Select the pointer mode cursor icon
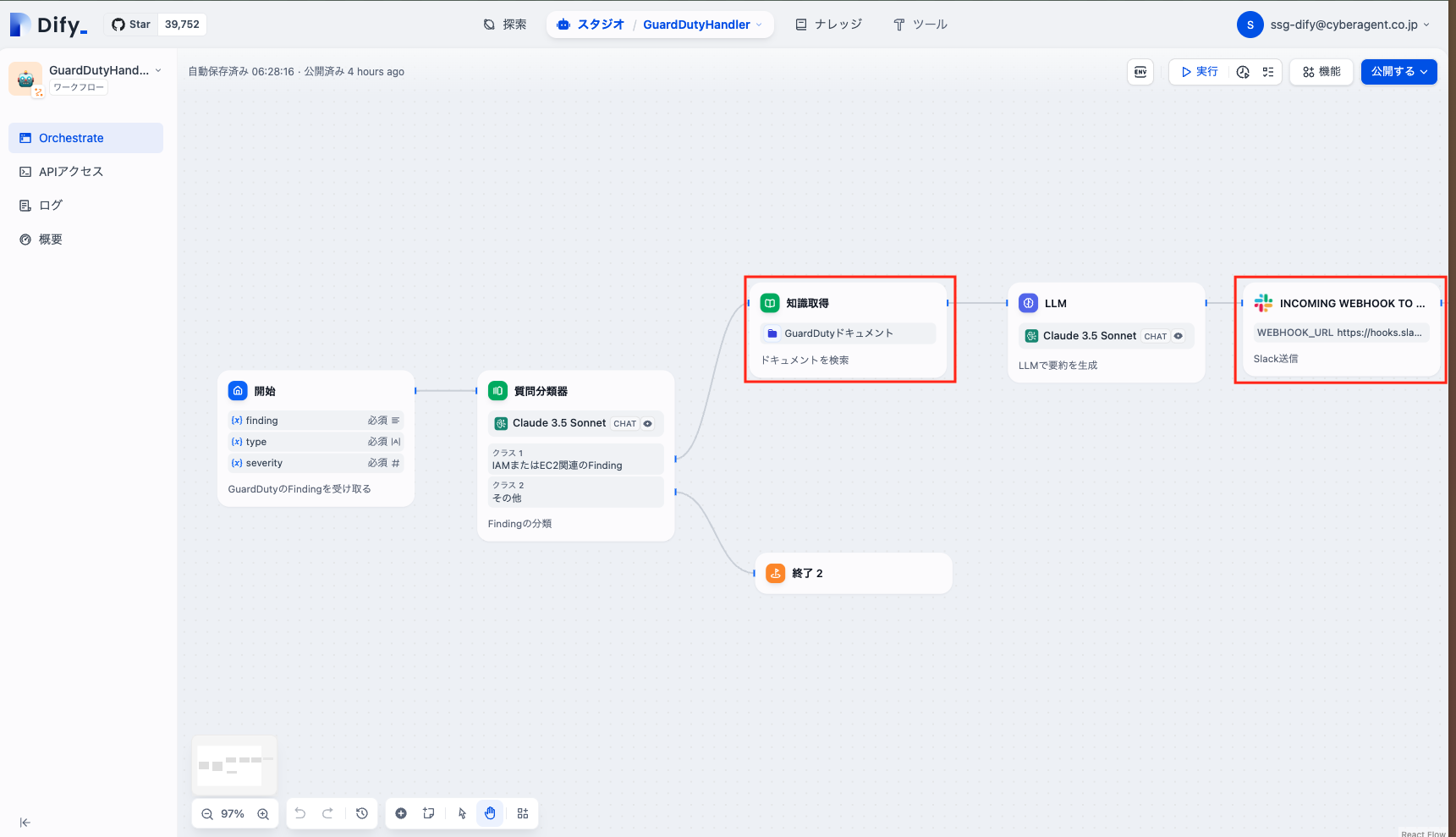 (x=461, y=813)
